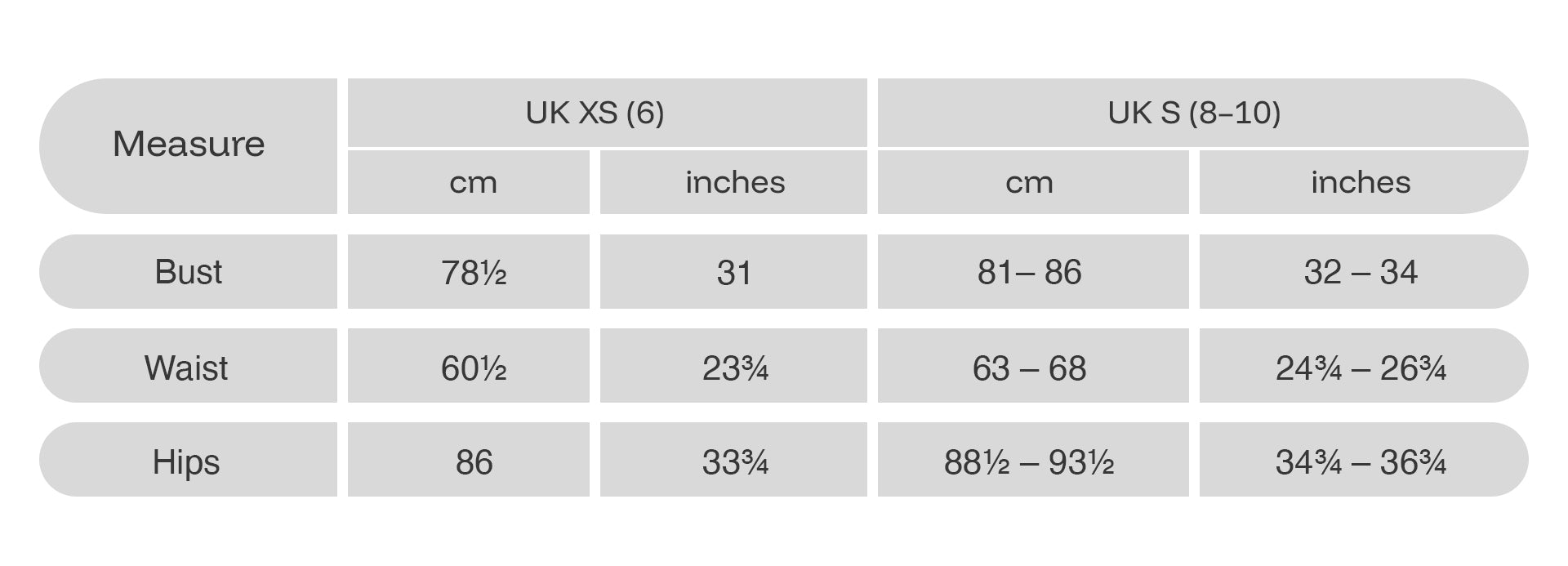Image resolution: width=1568 pixels, height=566 pixels.
Task: Click the 63 – 68 waist cm cell
Action: tap(1029, 368)
